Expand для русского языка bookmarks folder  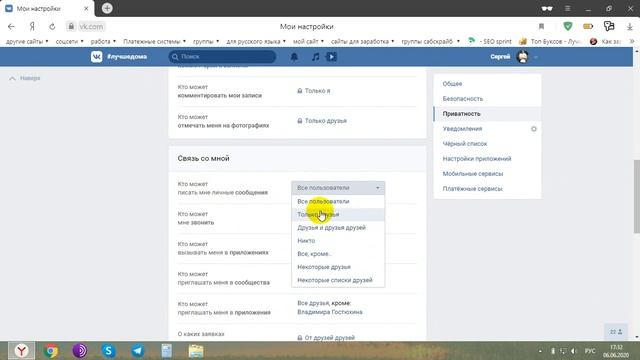[x=256, y=41]
